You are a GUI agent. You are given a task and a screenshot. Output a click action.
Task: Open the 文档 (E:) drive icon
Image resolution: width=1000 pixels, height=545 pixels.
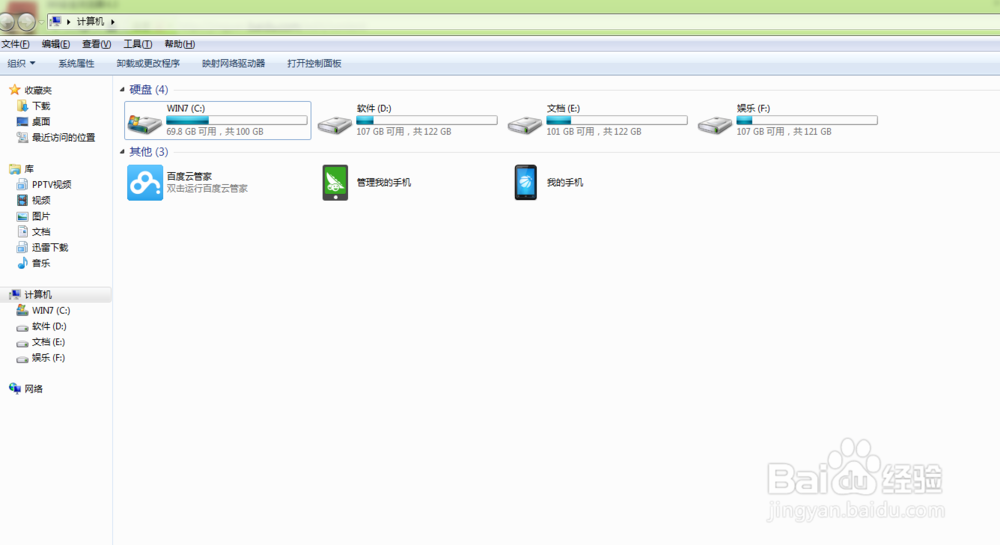(x=525, y=125)
